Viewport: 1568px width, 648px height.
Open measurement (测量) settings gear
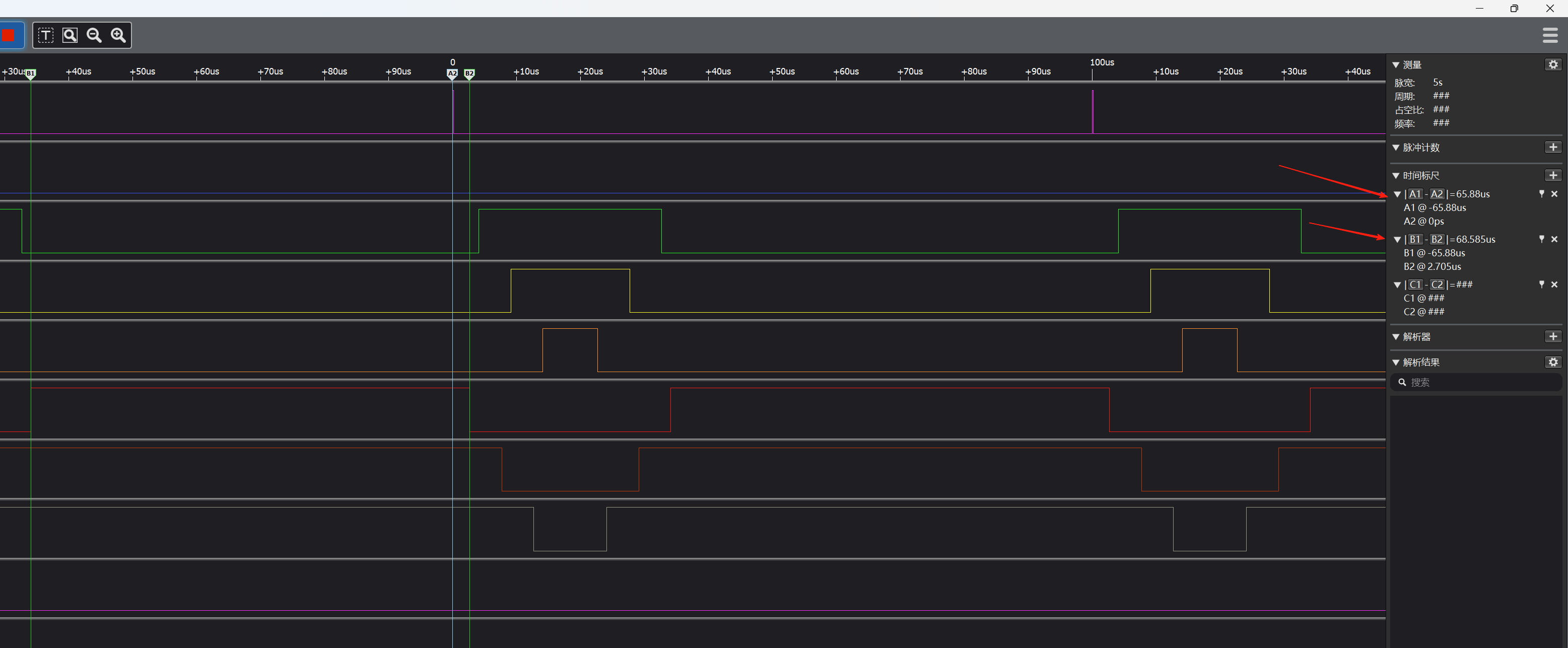pyautogui.click(x=1553, y=64)
